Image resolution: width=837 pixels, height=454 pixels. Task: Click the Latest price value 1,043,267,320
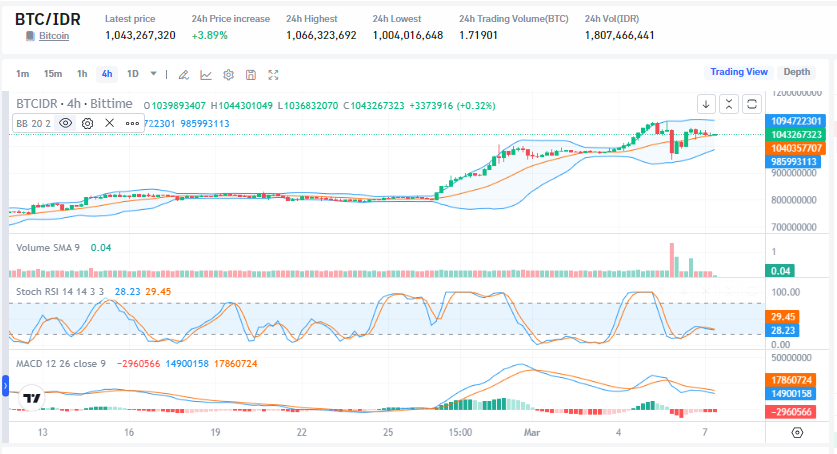140,35
